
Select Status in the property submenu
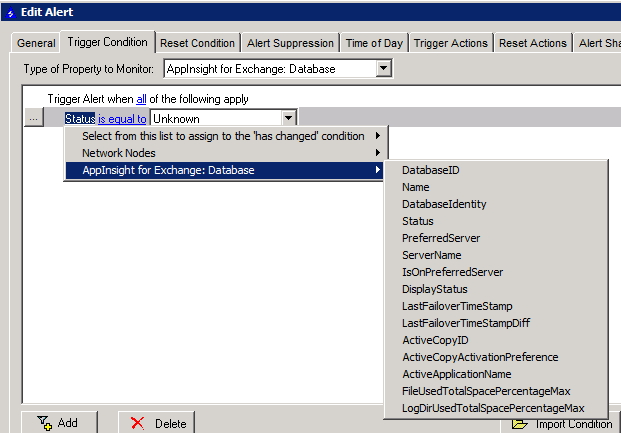496,221
